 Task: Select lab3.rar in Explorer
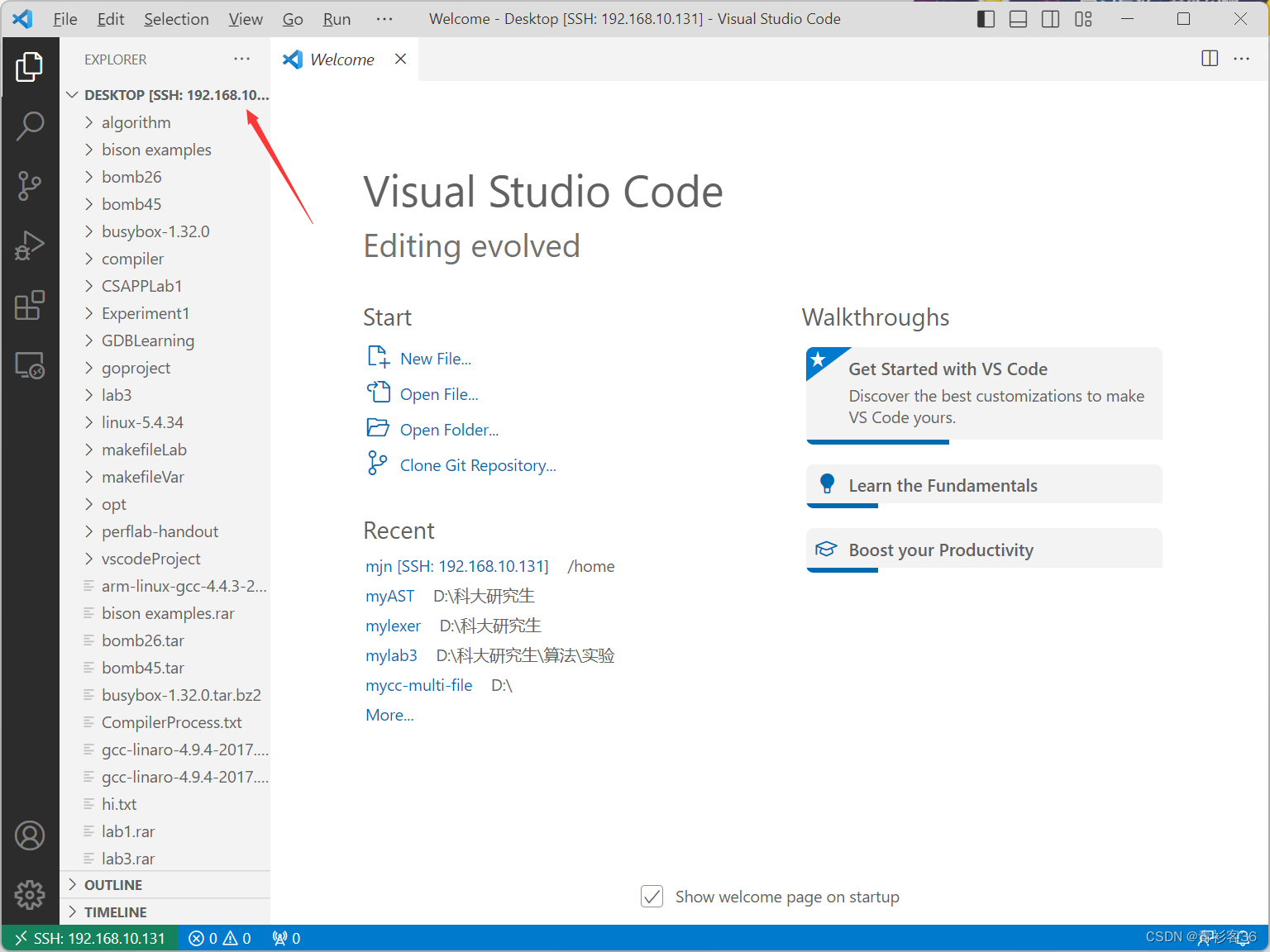165,859
